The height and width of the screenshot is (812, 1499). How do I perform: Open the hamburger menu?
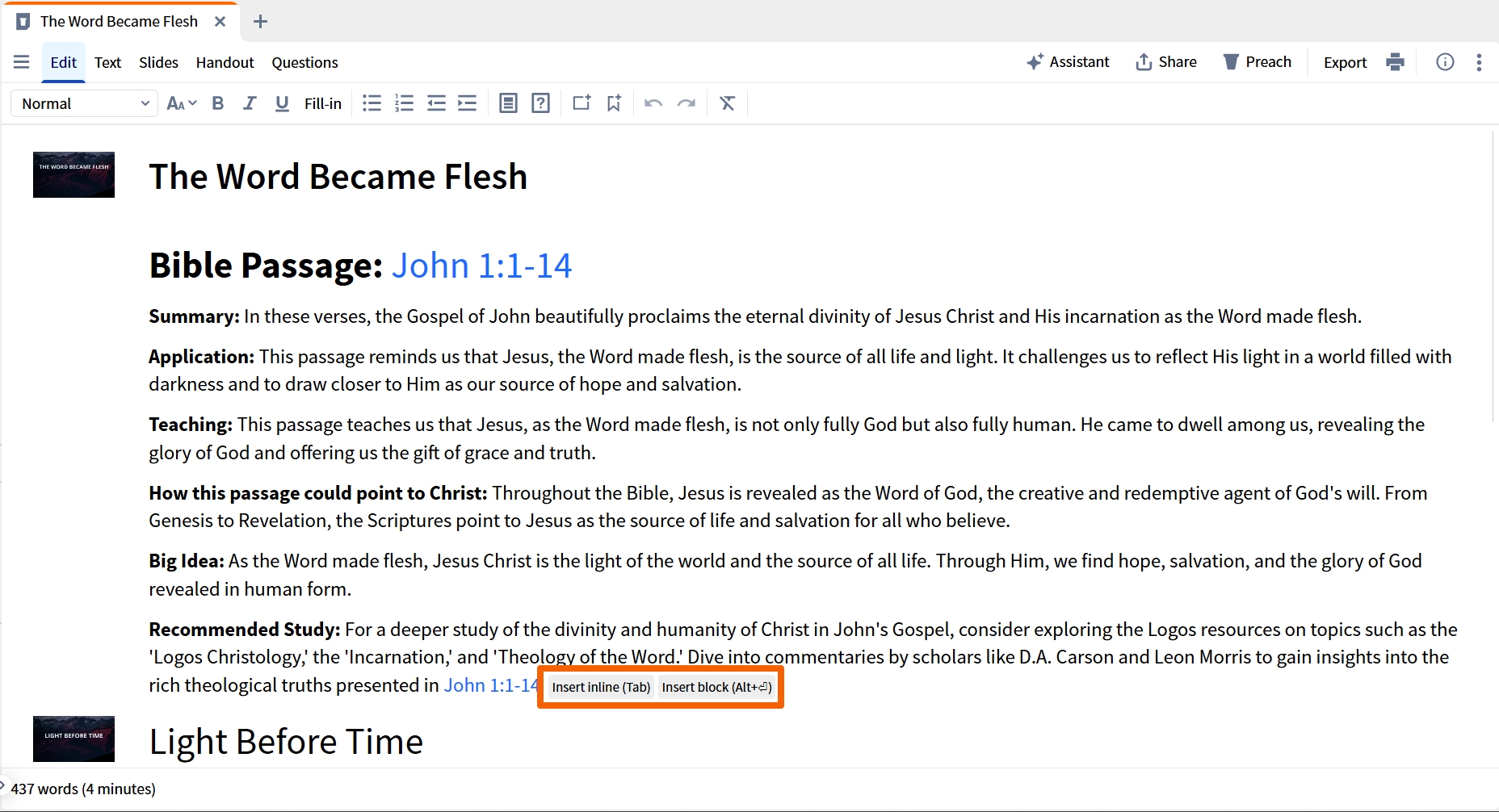22,62
